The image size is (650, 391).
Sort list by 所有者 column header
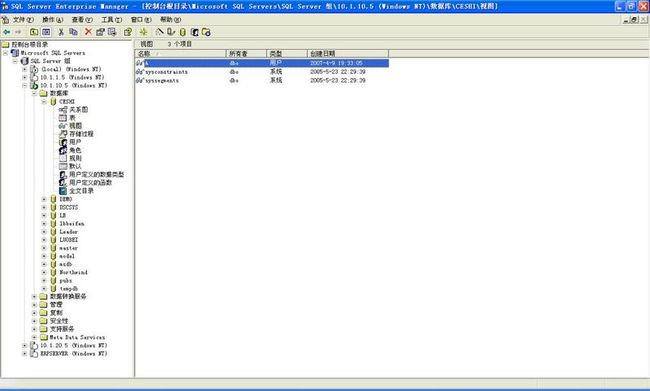(246, 53)
